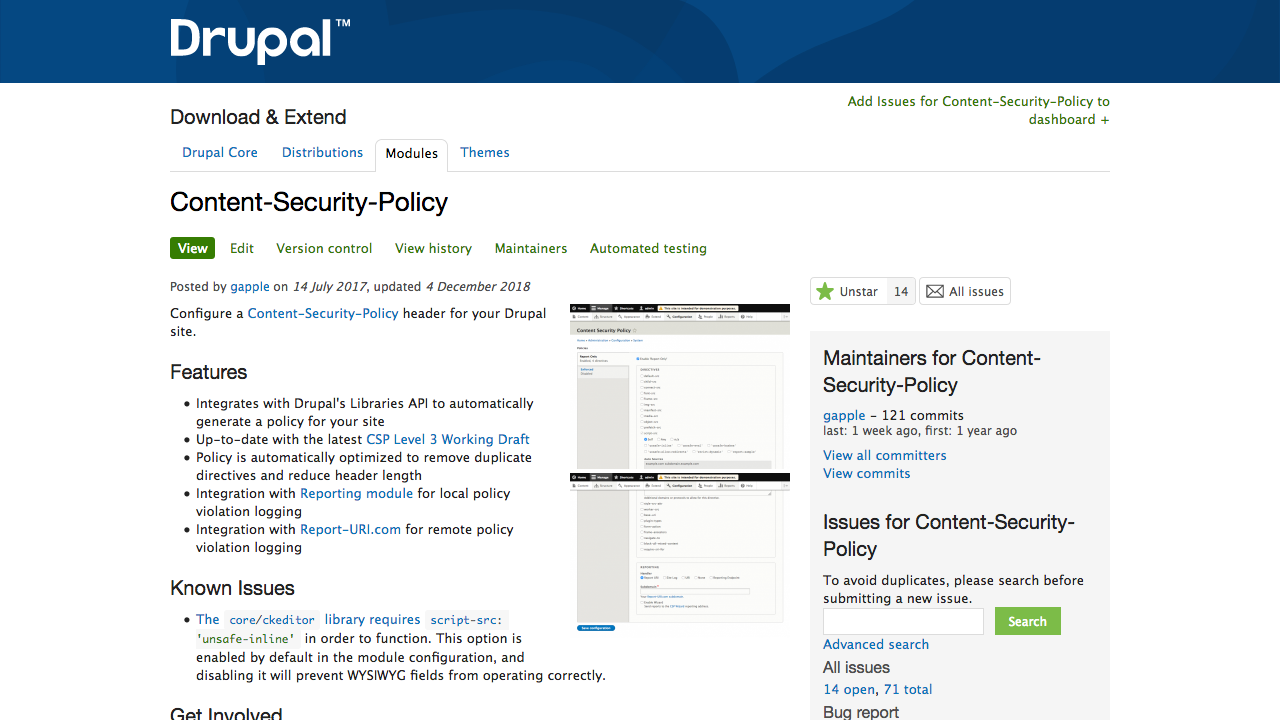Click the Download & Extend heading

point(258,117)
